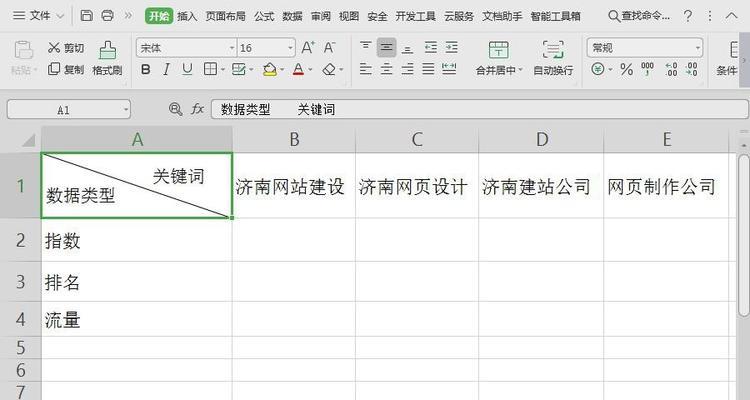Center text horizontally
The height and width of the screenshot is (400, 750).
click(386, 69)
